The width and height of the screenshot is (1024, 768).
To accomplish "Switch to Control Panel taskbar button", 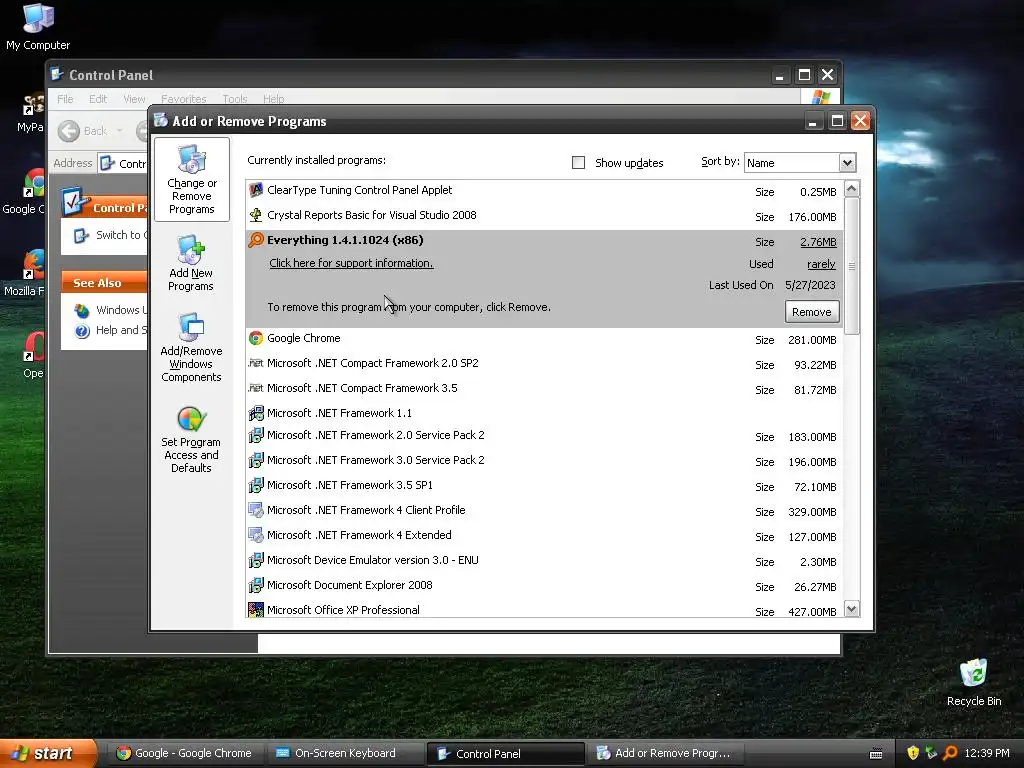I will tap(505, 754).
